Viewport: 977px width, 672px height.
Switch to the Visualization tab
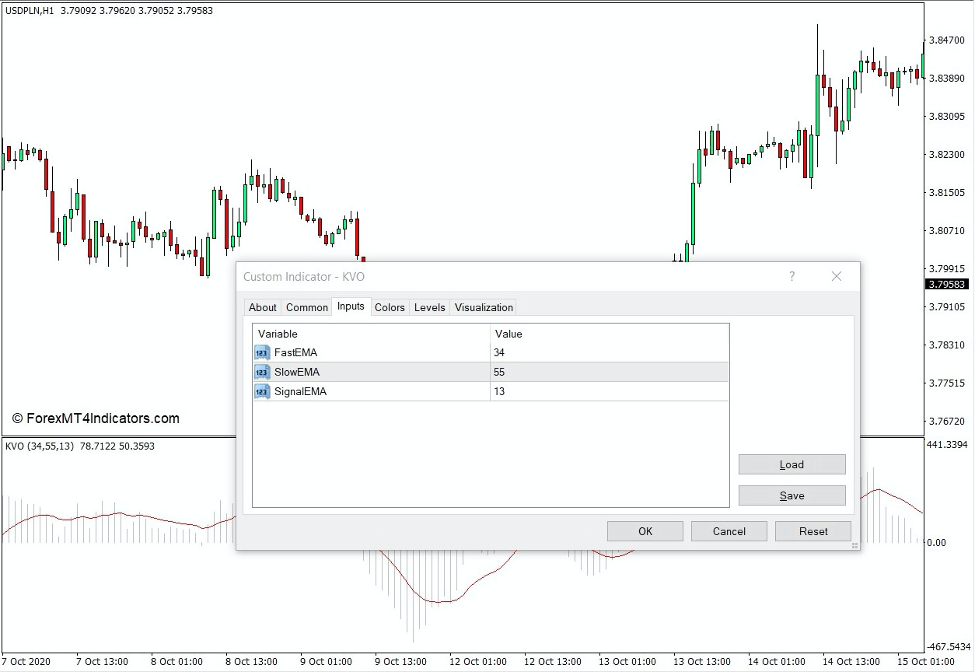click(x=484, y=307)
